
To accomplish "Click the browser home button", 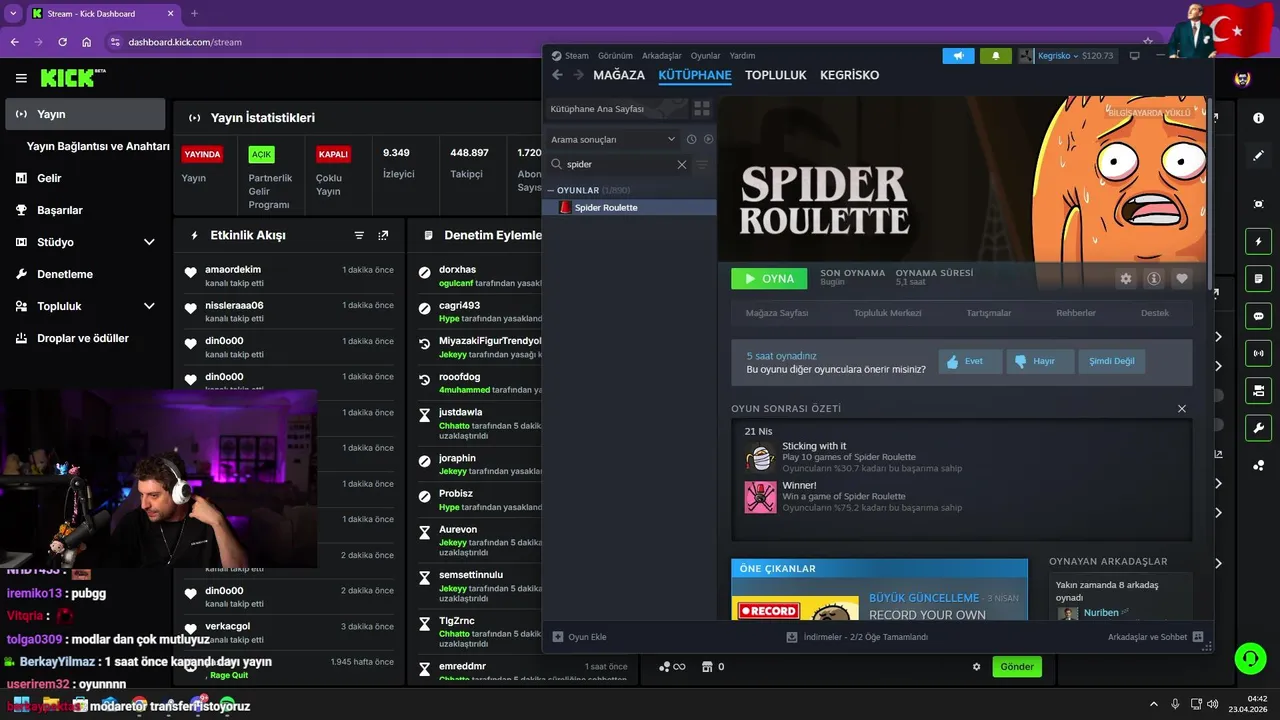I will pyautogui.click(x=86, y=42).
